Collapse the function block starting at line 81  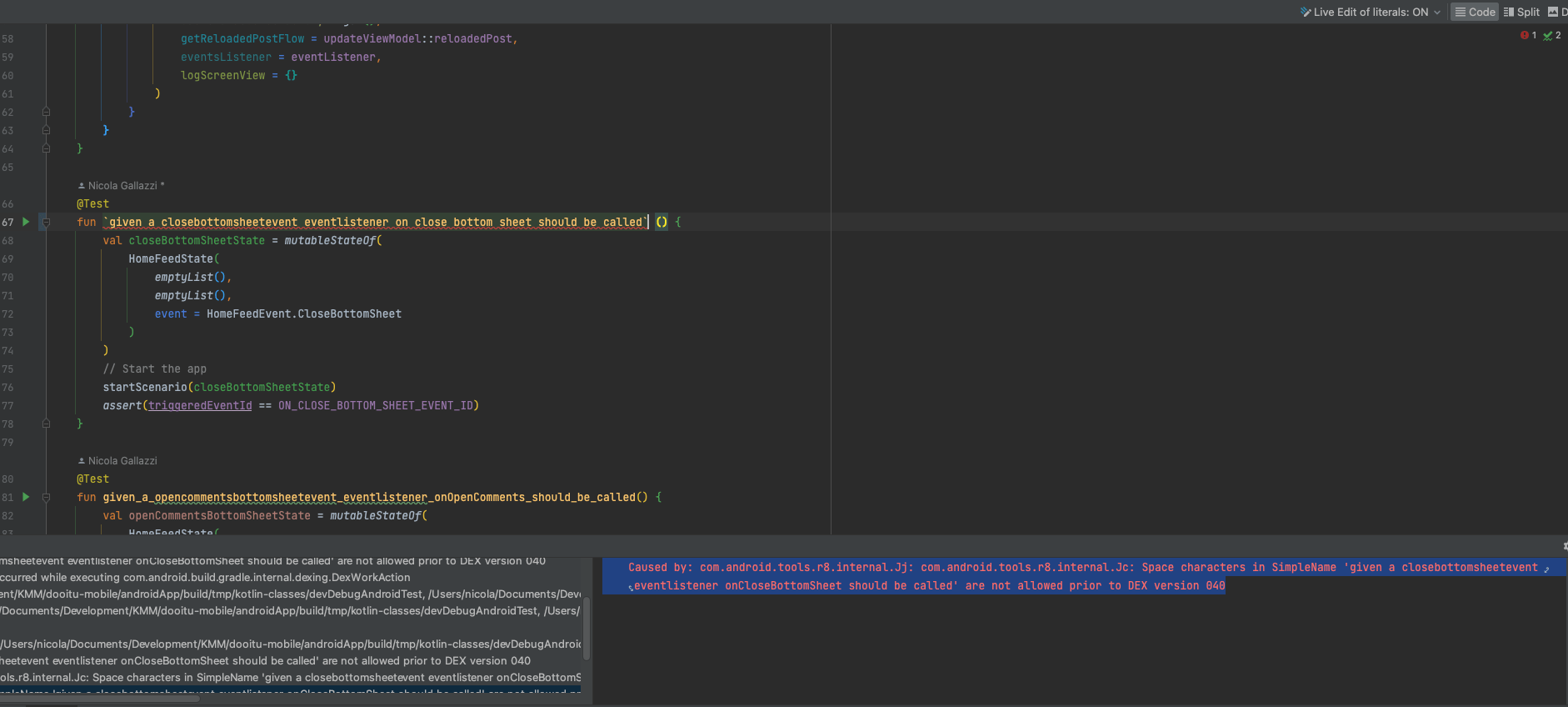coord(46,497)
